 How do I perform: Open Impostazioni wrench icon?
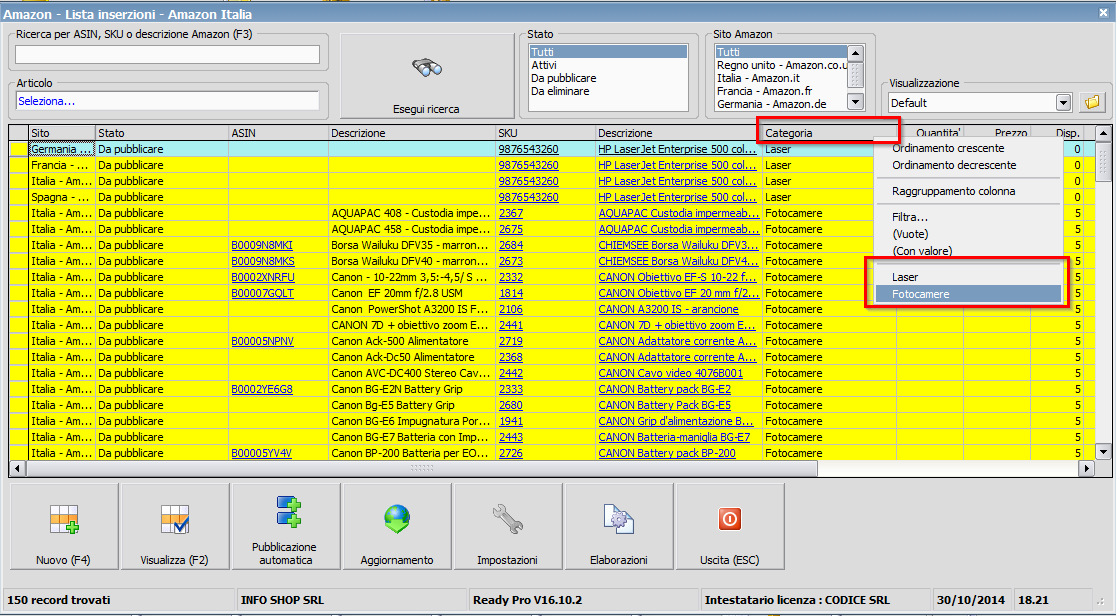coord(507,520)
